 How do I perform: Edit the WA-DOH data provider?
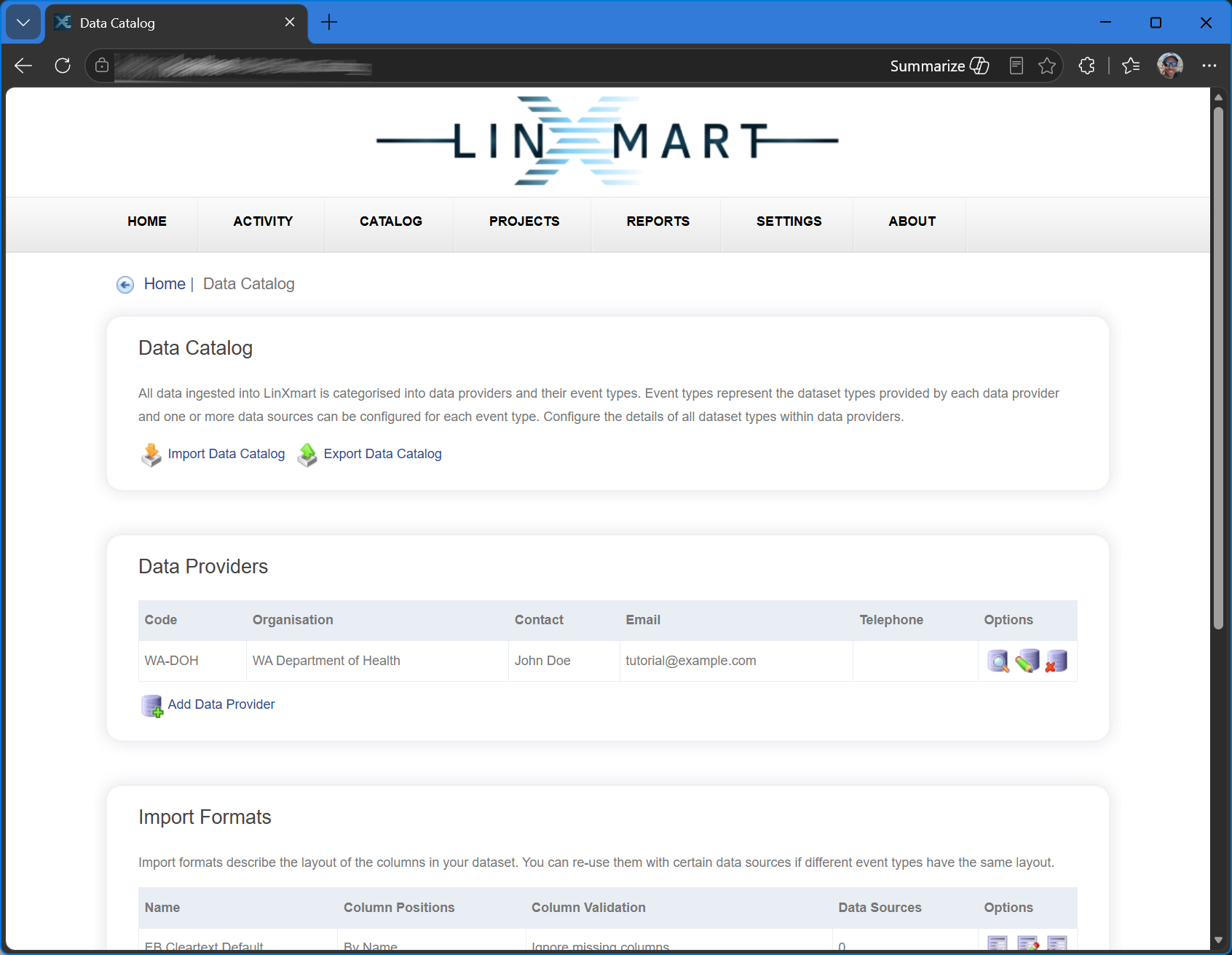pyautogui.click(x=1027, y=661)
